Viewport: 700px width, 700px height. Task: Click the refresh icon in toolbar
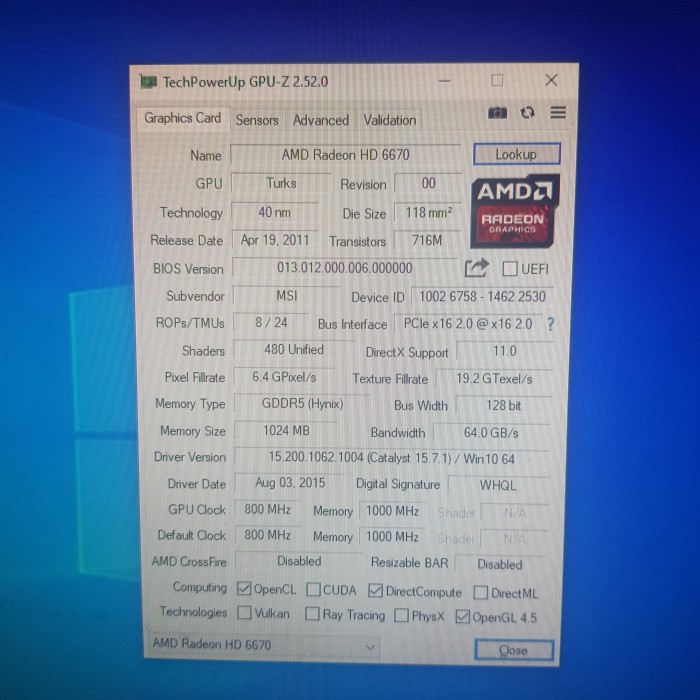[527, 113]
